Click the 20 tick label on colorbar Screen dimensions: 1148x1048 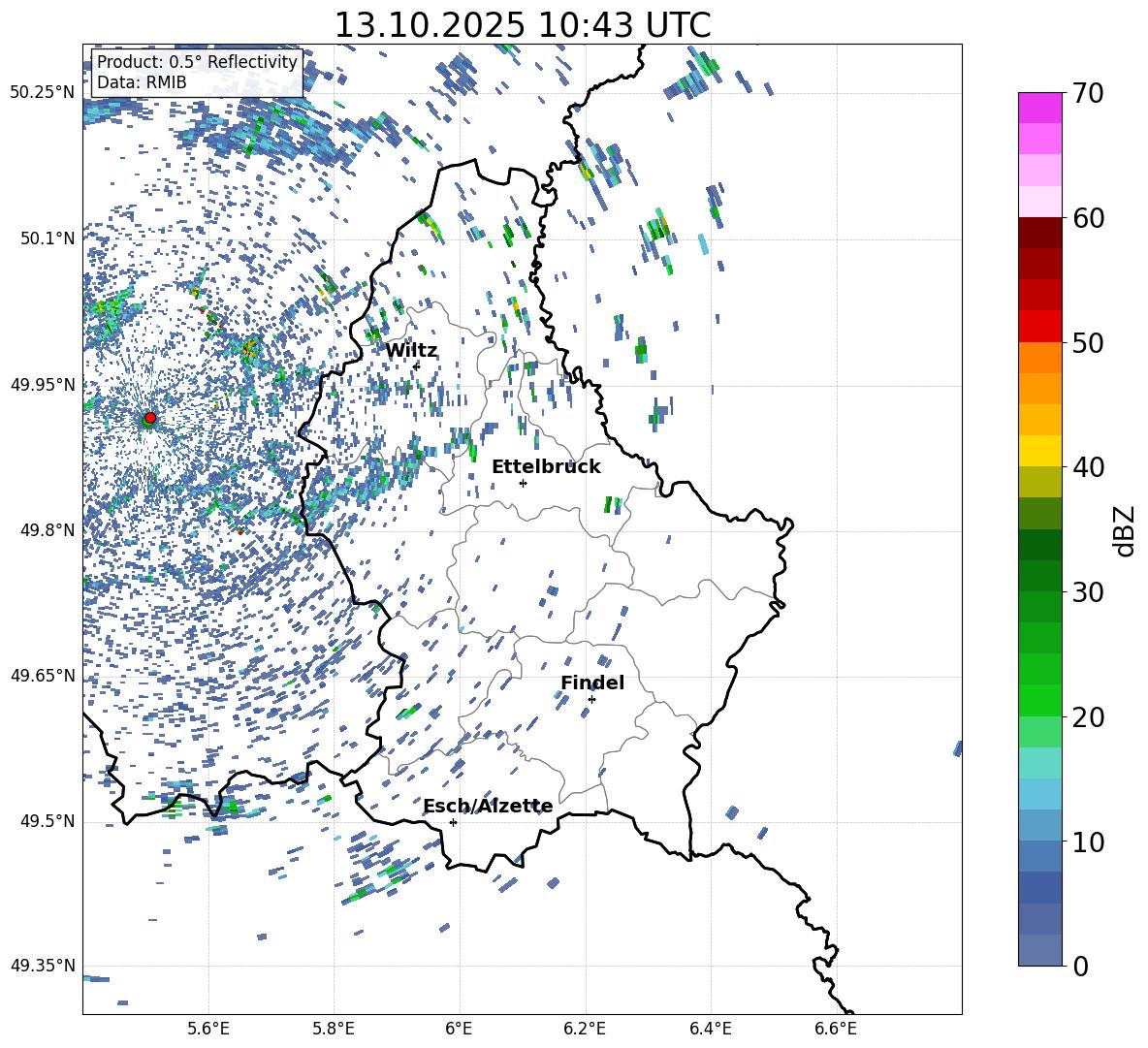1088,717
